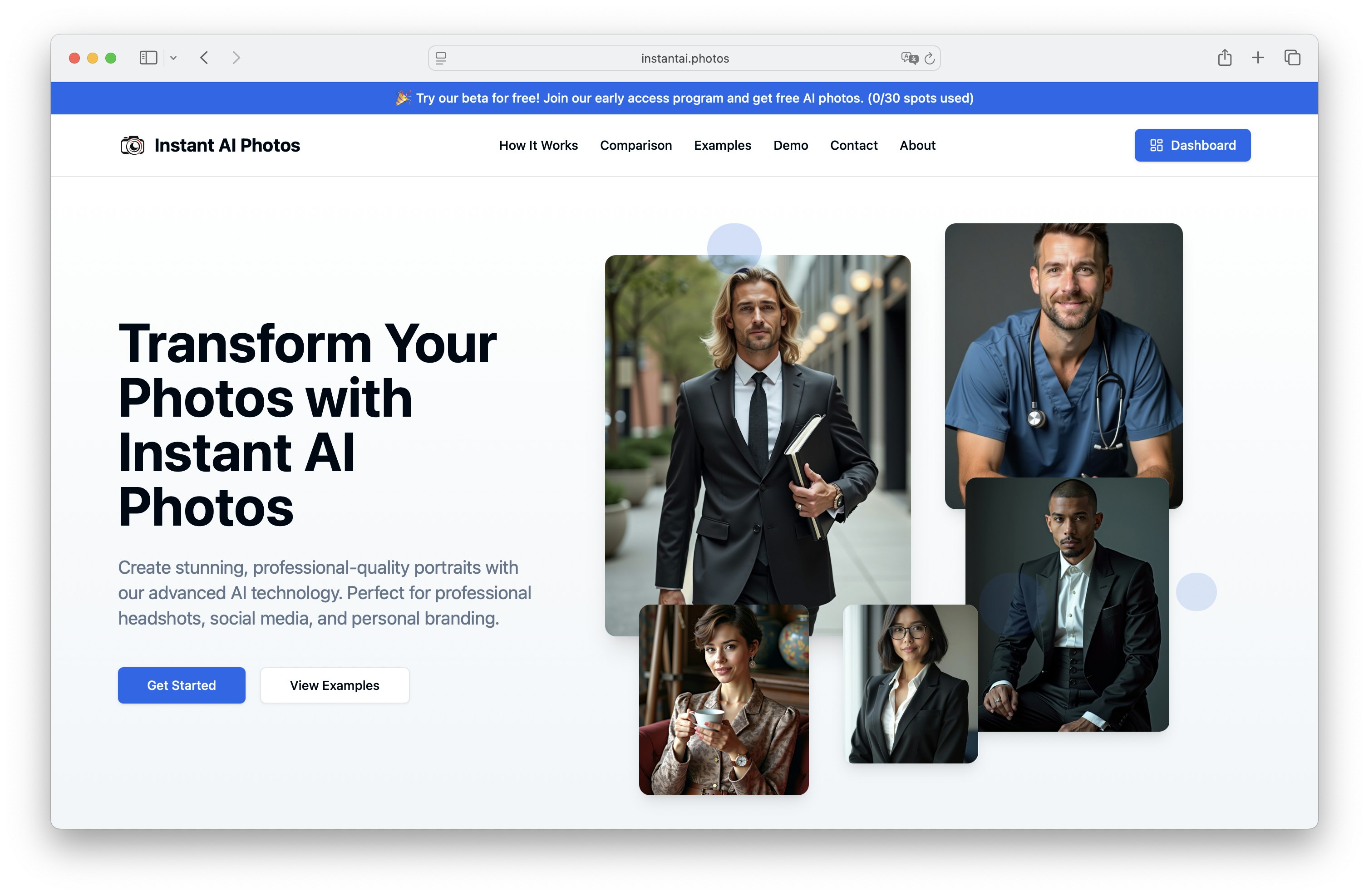Click the Get Started button
This screenshot has width=1369, height=896.
182,685
